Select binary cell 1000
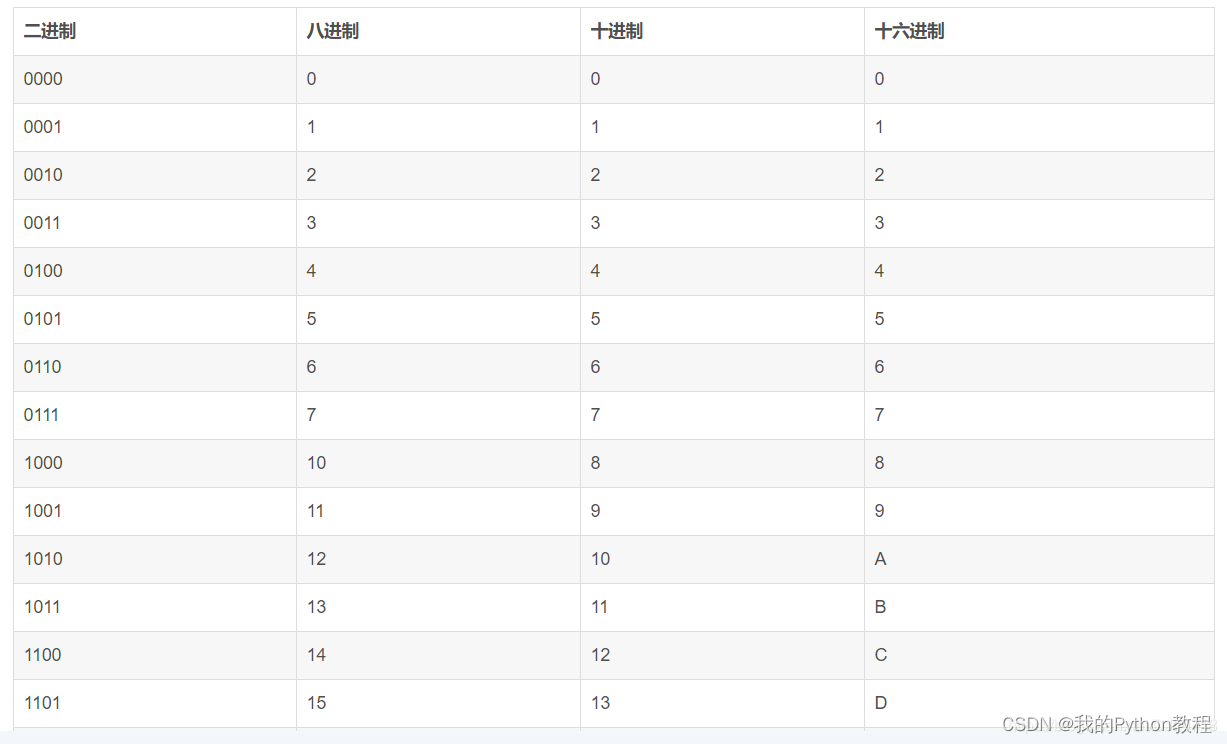The width and height of the screenshot is (1227, 744). [43, 463]
